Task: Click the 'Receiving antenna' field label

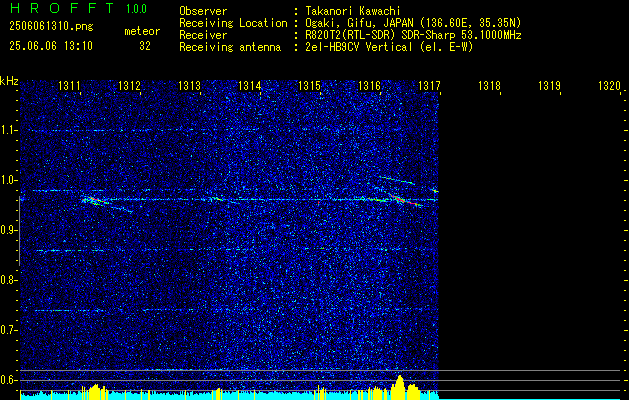Action: pyautogui.click(x=230, y=47)
